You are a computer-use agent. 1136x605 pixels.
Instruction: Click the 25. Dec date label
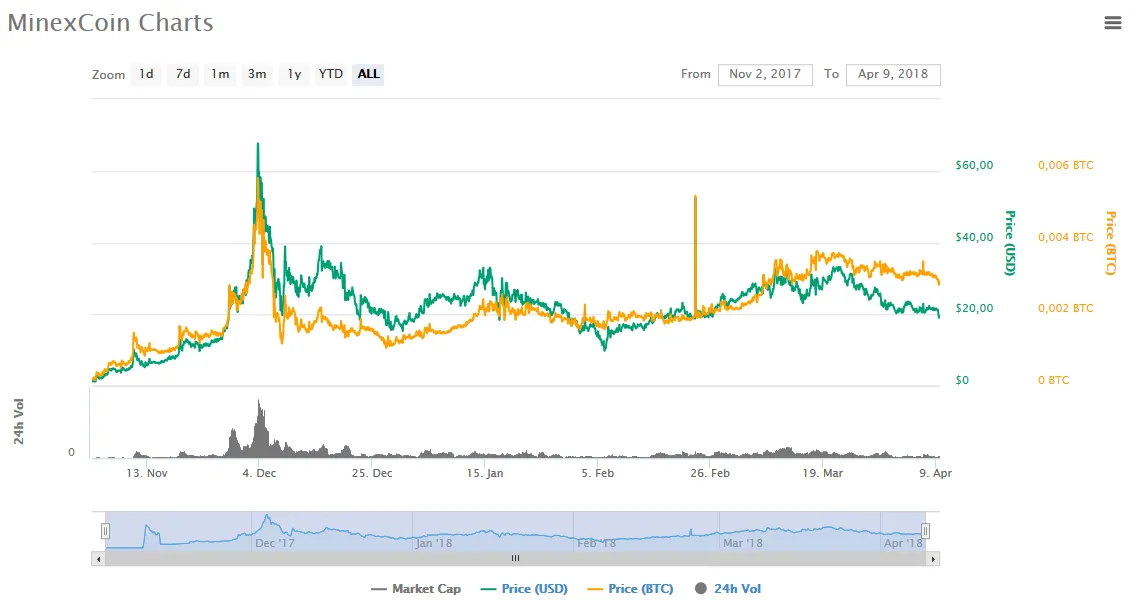point(372,473)
